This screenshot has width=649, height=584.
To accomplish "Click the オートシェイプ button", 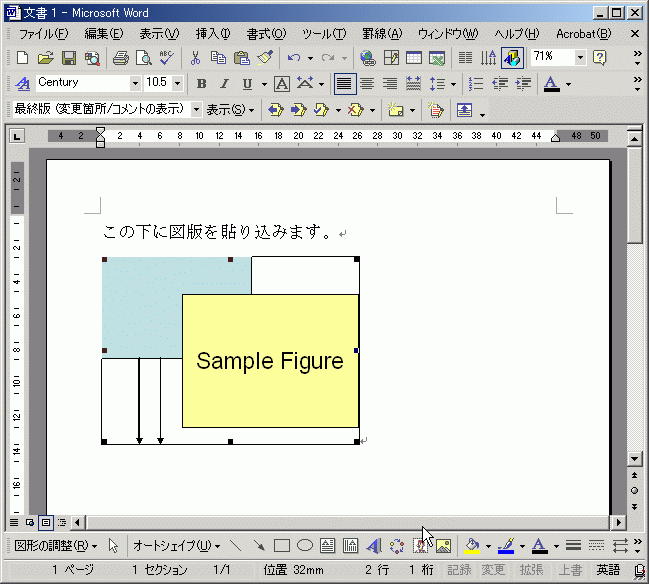I will 176,546.
